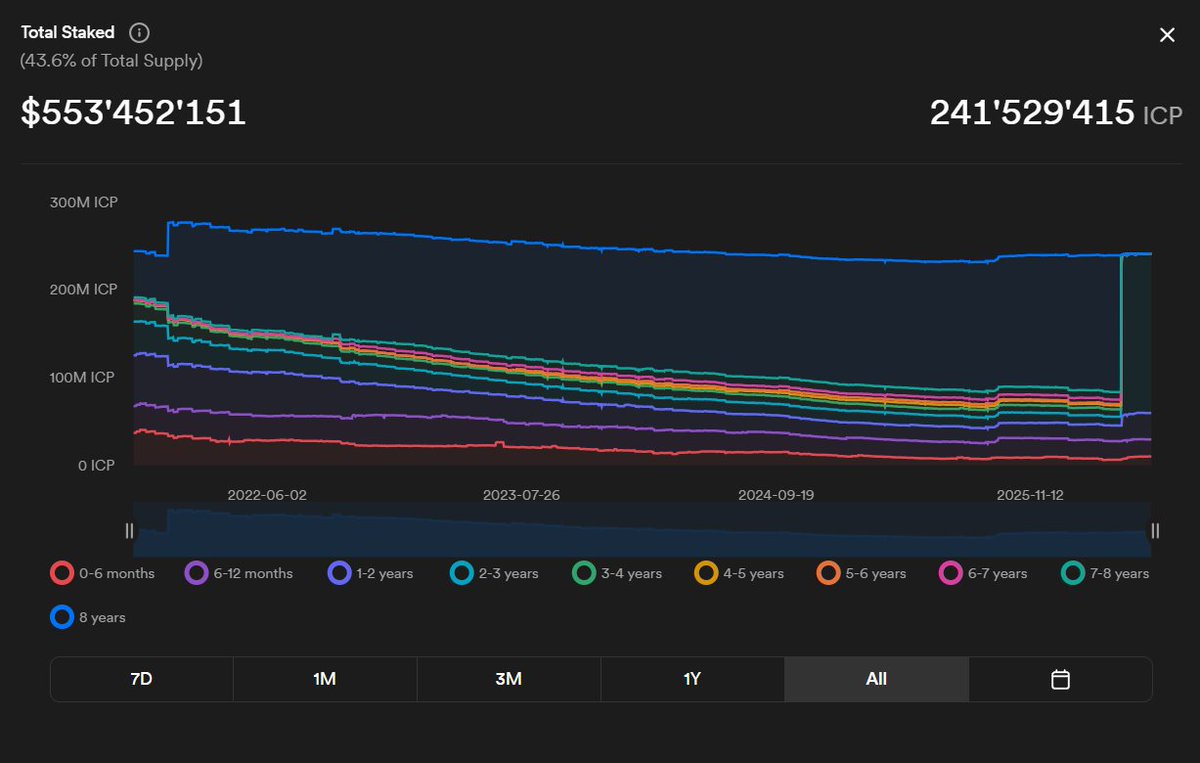Screen dimensions: 1200x763
Task: Open the custom date range calendar
Action: click(x=1061, y=679)
